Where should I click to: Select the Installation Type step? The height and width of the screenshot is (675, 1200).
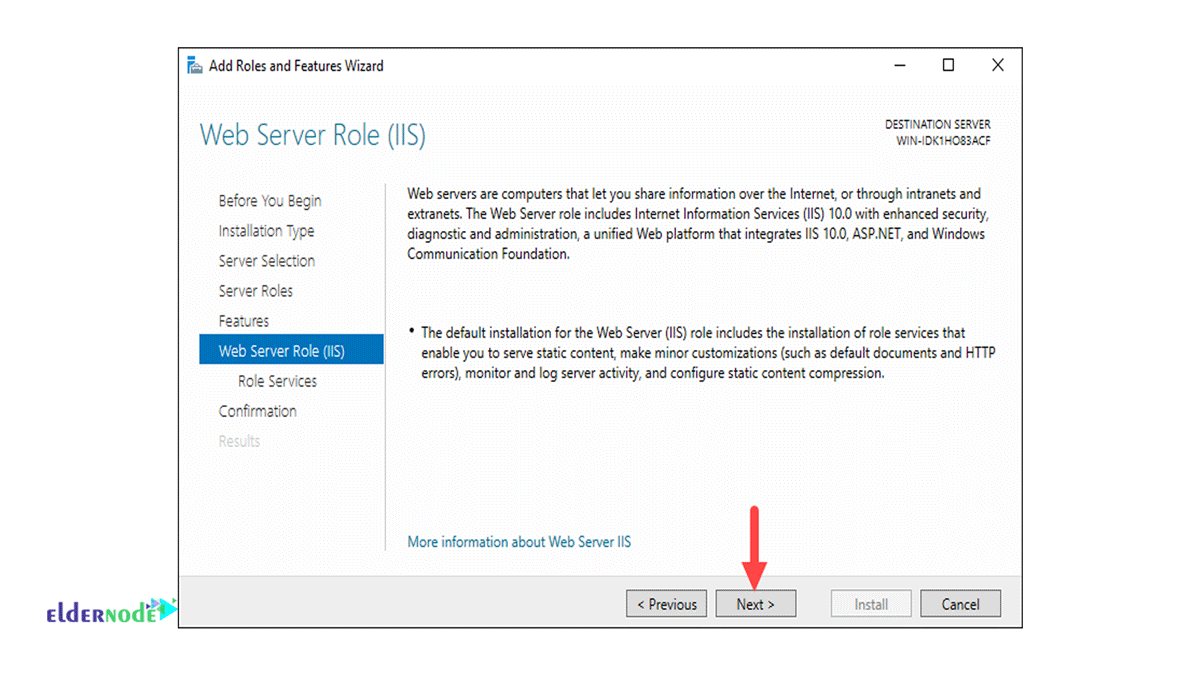(266, 230)
